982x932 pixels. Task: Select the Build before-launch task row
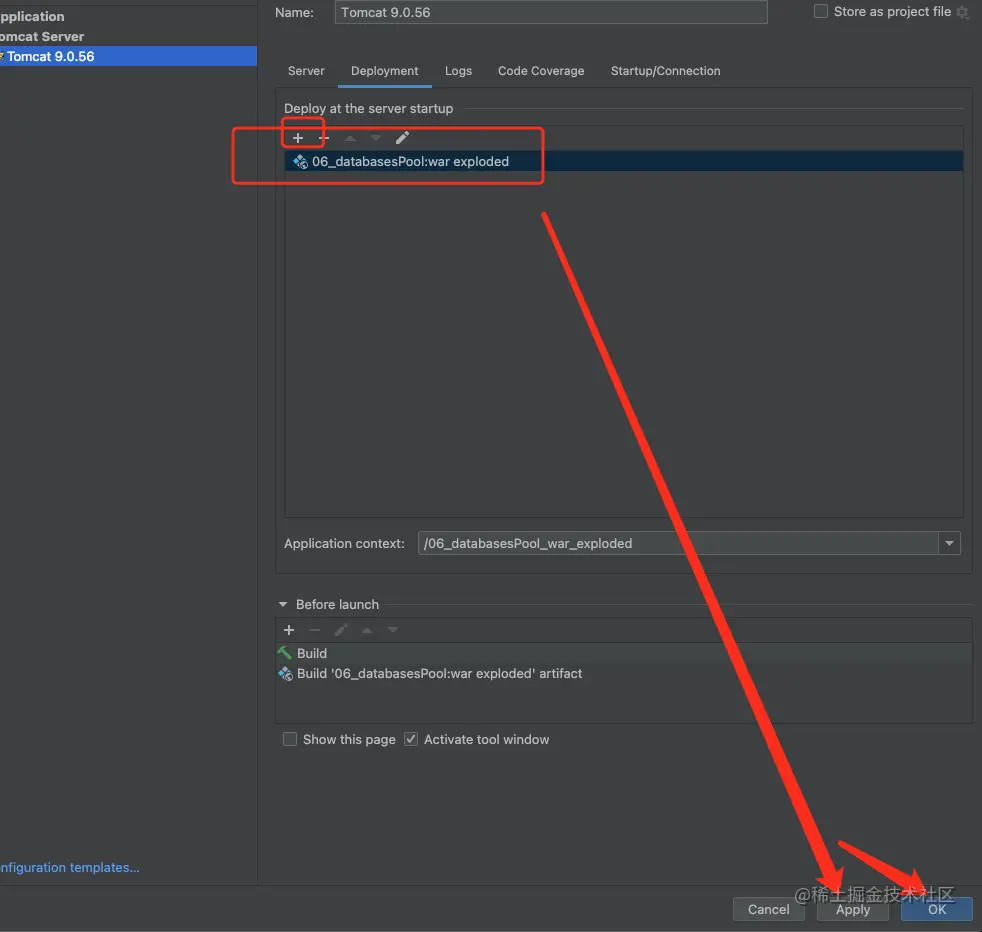click(624, 653)
